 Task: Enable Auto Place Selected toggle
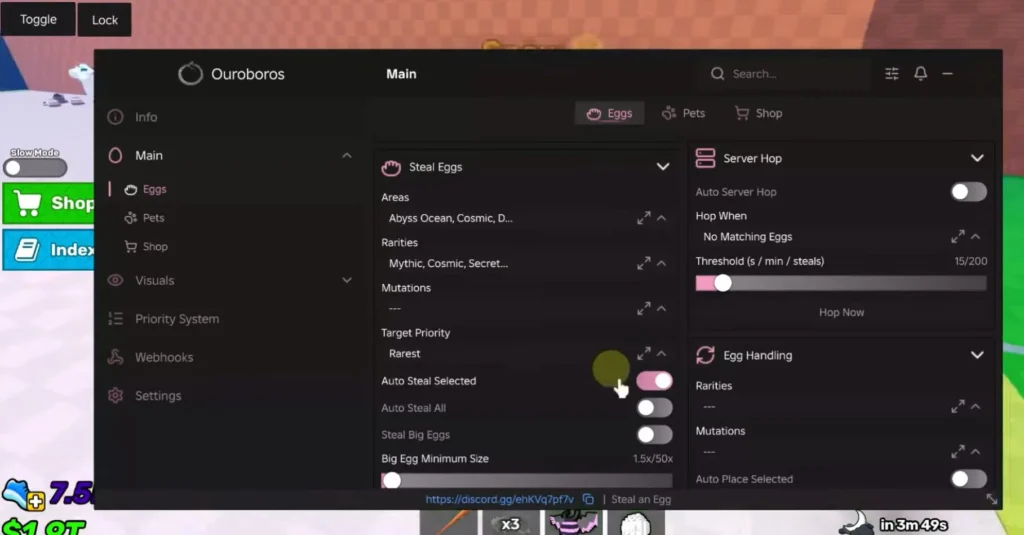coord(968,479)
